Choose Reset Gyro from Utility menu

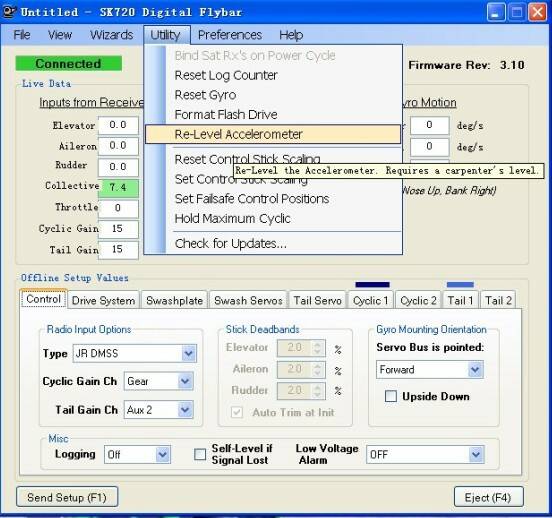[205, 95]
